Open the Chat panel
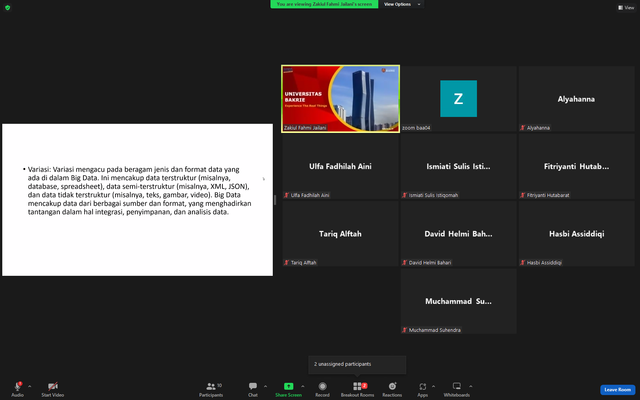640x400 pixels. [253, 389]
